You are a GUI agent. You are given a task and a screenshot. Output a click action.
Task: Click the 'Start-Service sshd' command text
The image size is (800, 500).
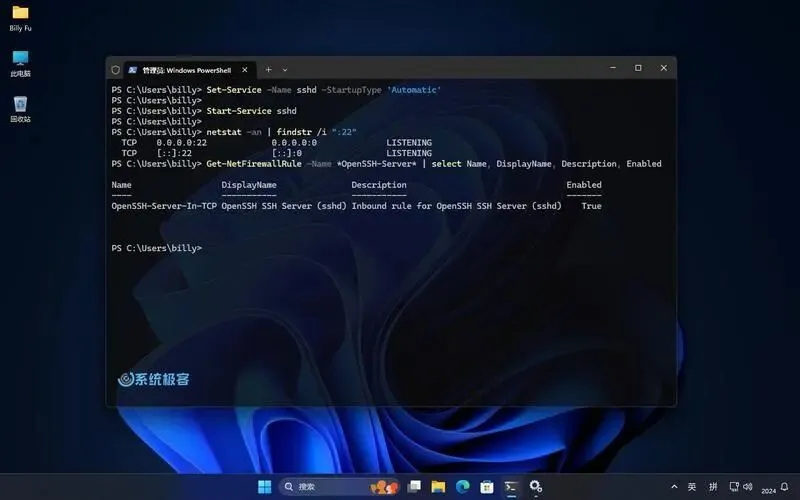251,111
